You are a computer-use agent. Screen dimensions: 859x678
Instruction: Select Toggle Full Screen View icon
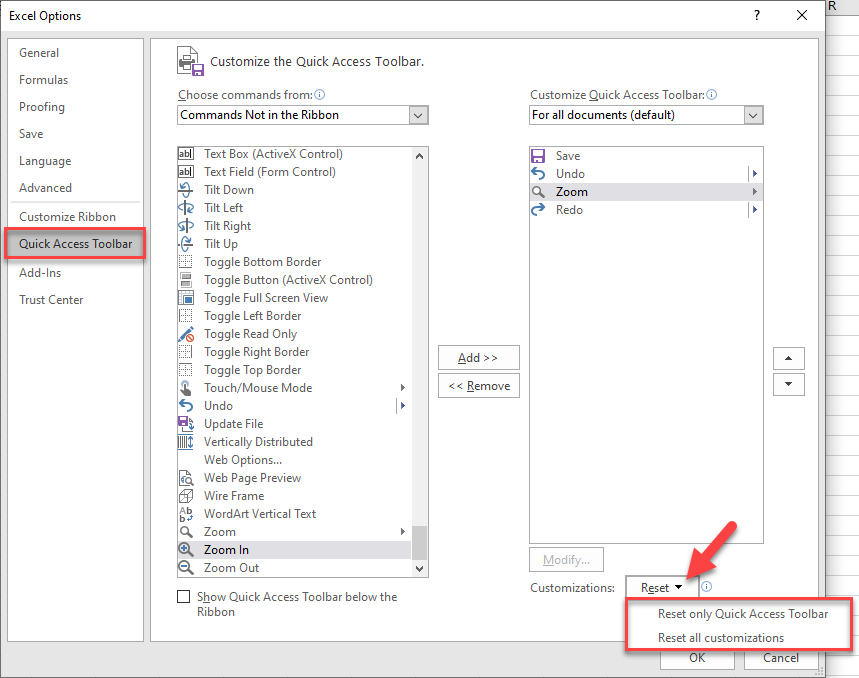point(186,298)
